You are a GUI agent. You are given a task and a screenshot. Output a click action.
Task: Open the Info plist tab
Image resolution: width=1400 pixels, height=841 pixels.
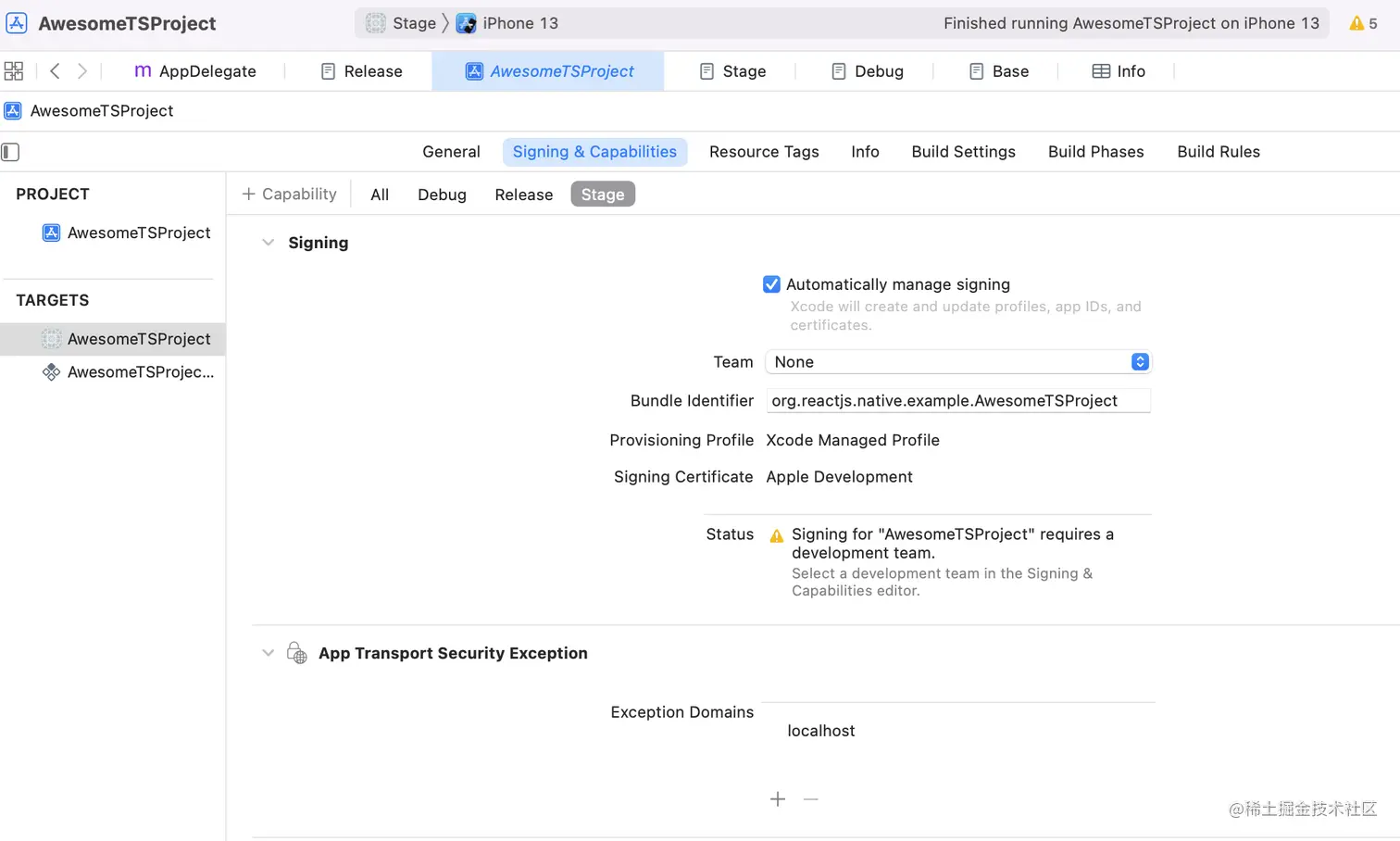(1119, 71)
